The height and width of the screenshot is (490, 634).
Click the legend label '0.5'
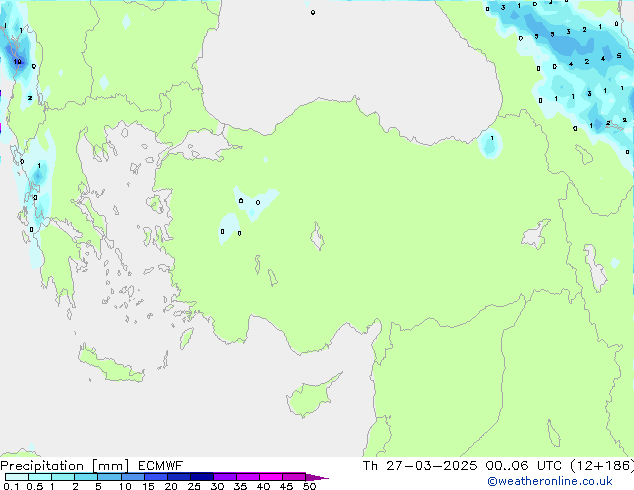point(35,486)
